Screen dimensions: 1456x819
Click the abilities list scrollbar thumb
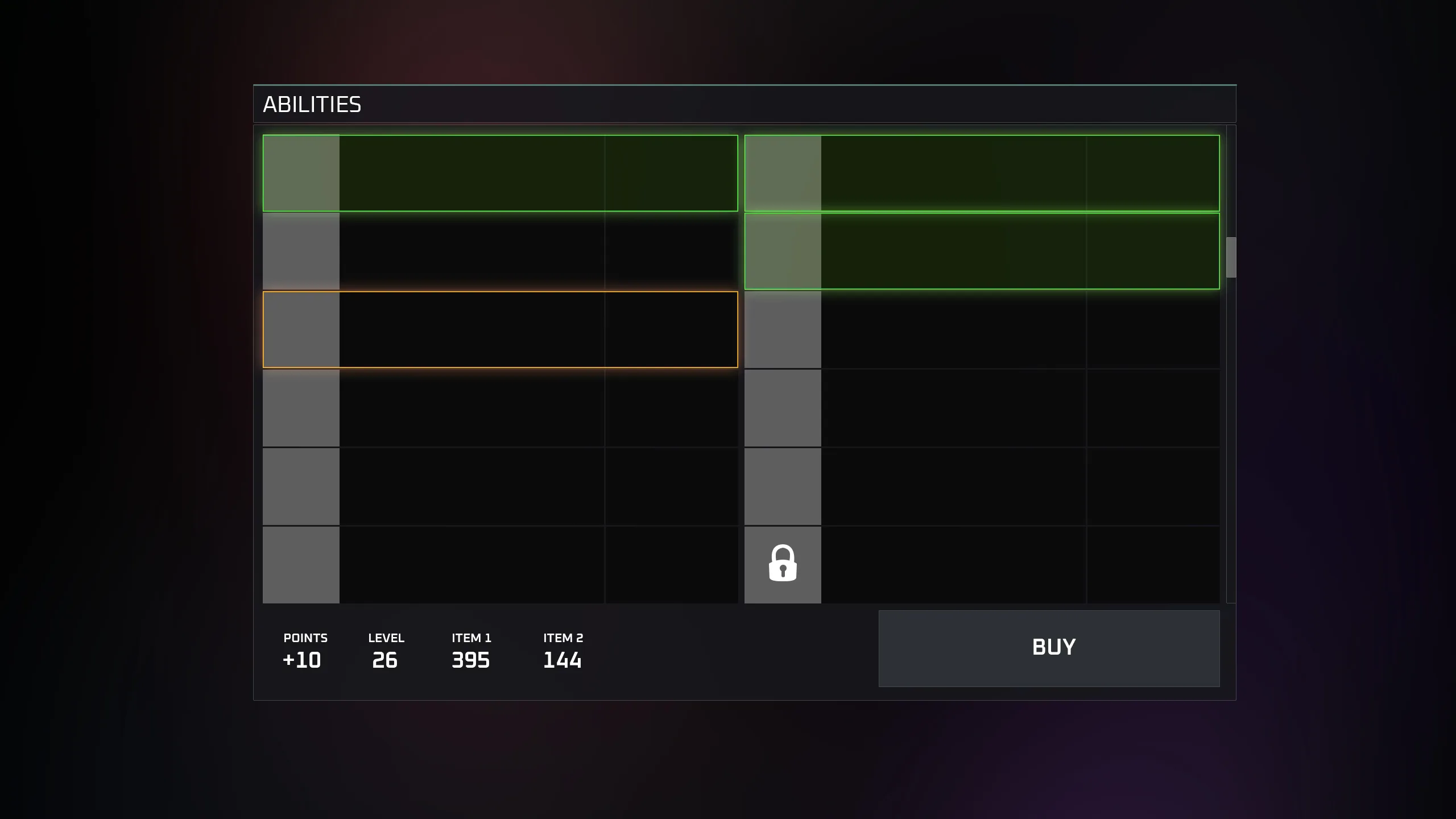[x=1231, y=257]
